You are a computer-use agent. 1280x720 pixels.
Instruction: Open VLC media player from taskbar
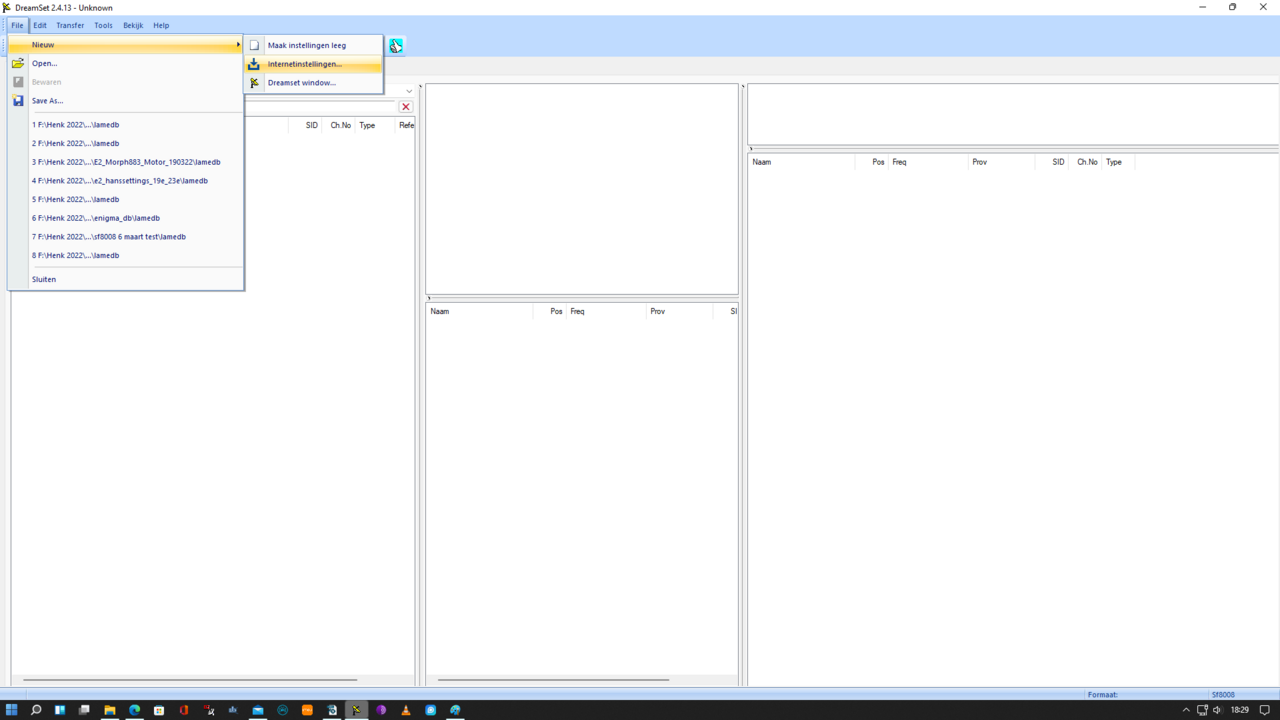[406, 710]
